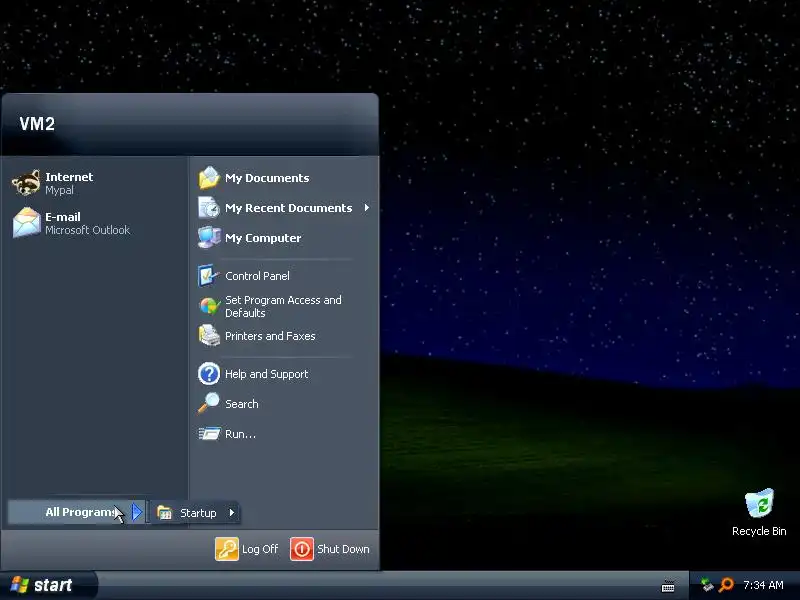Click the Control Panel icon
The width and height of the screenshot is (800, 600).
[209, 276]
